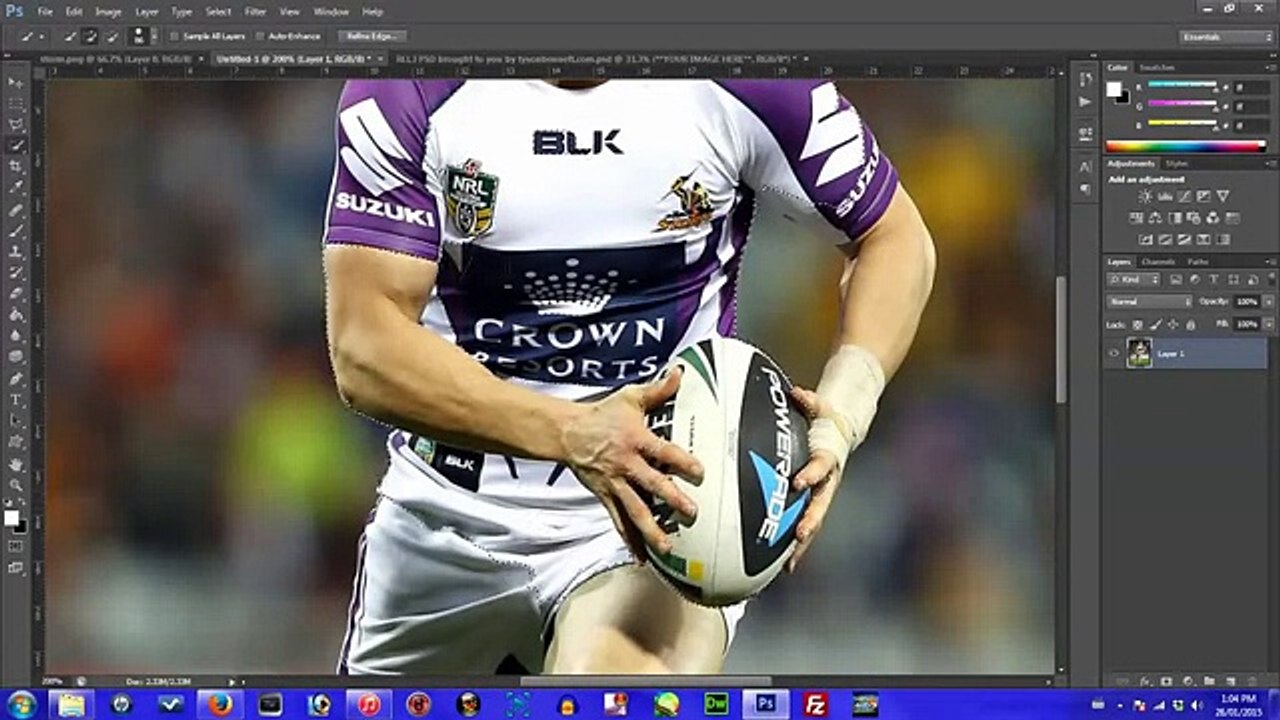Open the Select menu
This screenshot has width=1280, height=720.
218,12
